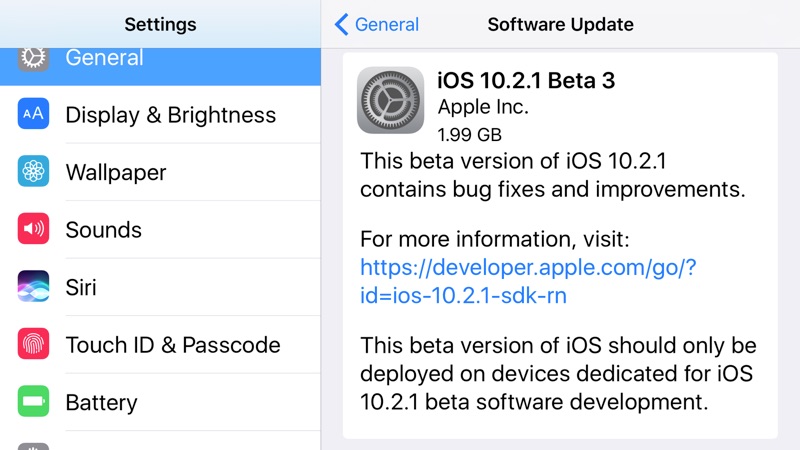
Task: Tap the green Battery icon
Action: coord(34,402)
